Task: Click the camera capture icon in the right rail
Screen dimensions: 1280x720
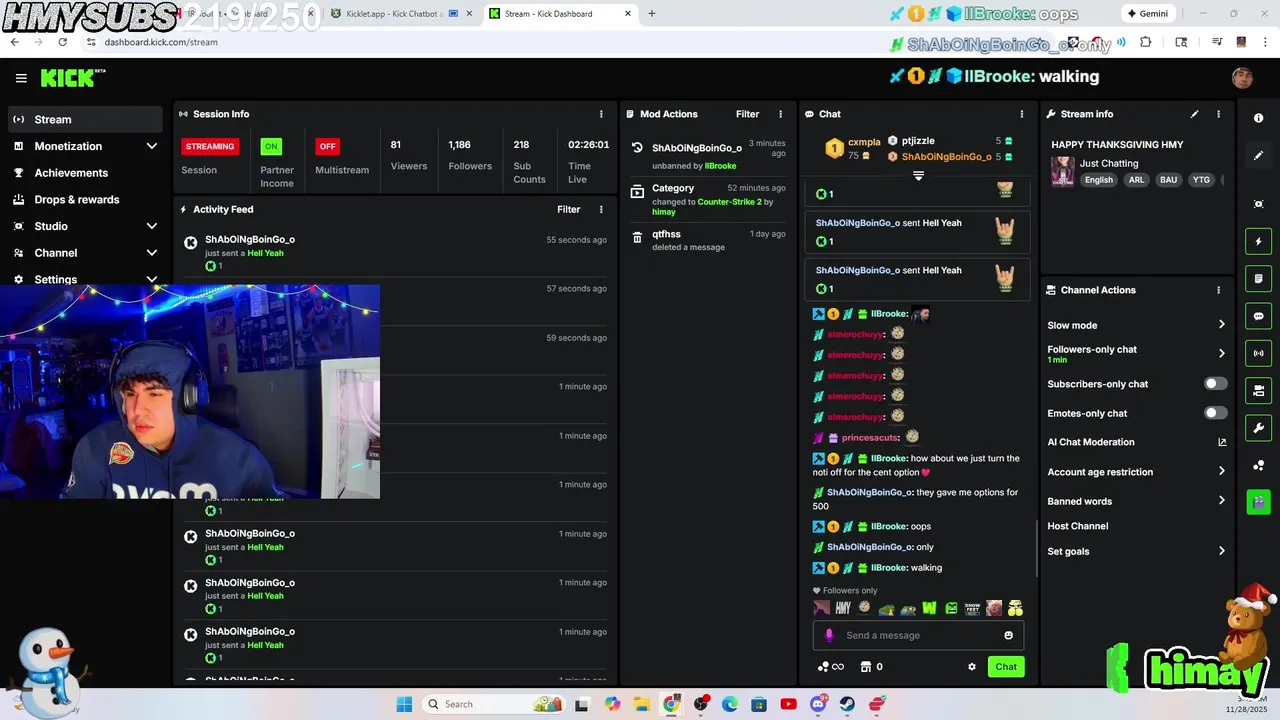Action: click(1259, 204)
